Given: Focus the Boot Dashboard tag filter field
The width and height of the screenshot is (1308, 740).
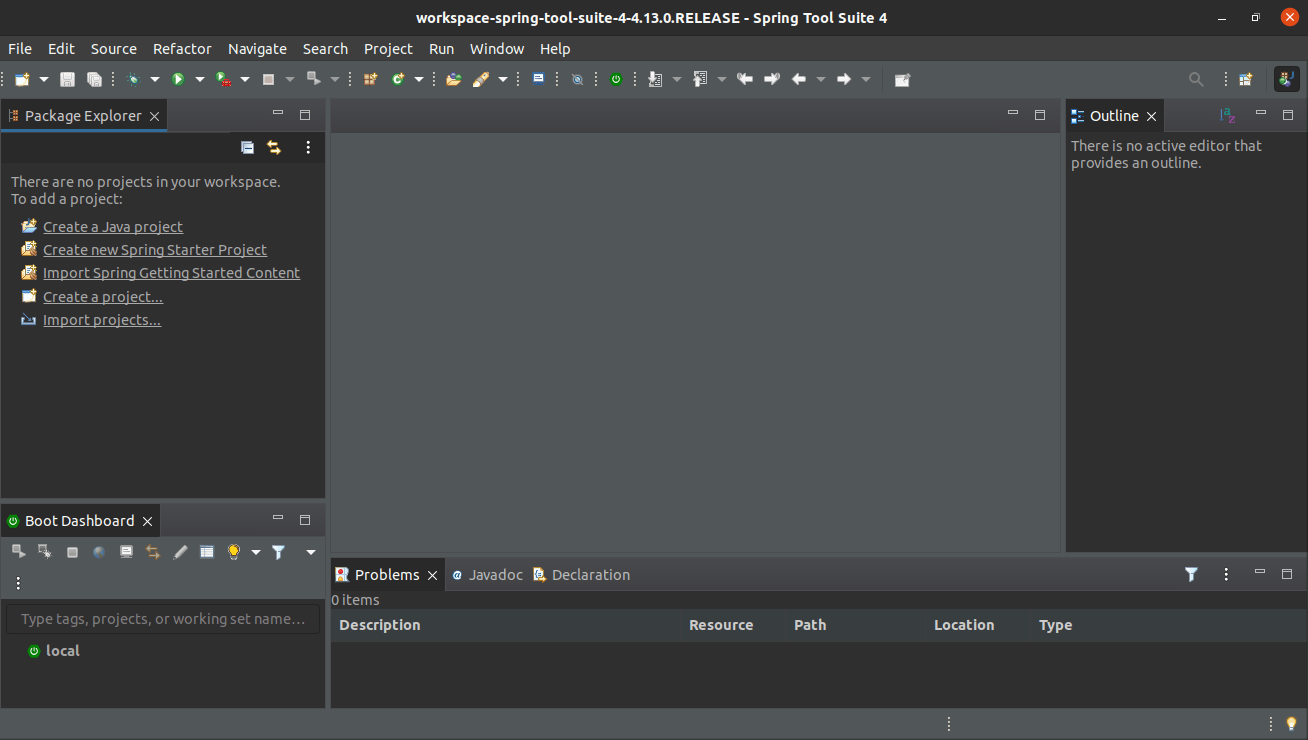Looking at the screenshot, I should click(x=163, y=619).
